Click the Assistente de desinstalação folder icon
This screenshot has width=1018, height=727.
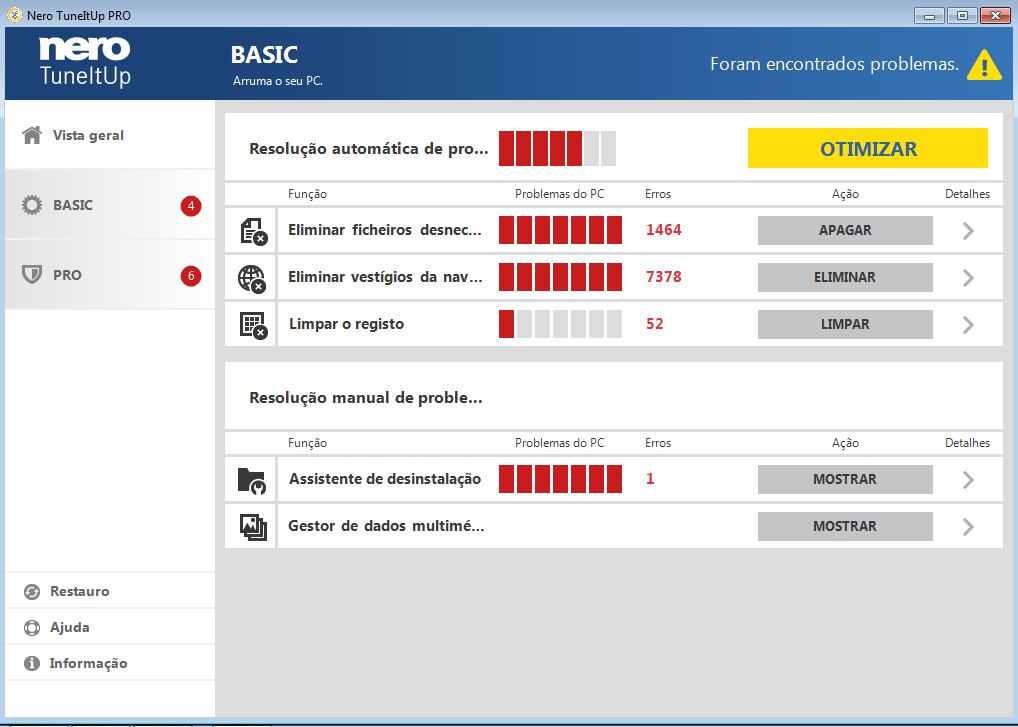tap(250, 479)
